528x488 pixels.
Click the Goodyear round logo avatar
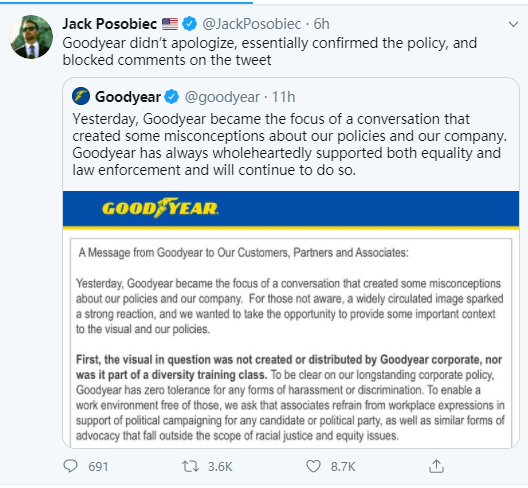[81, 96]
